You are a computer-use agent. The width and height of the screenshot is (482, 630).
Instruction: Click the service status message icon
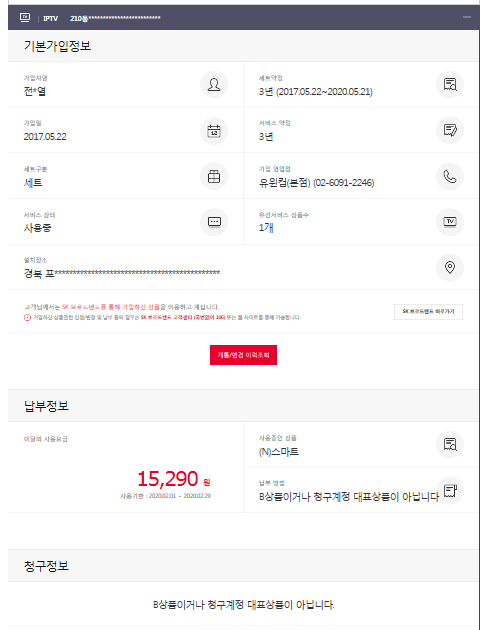click(x=214, y=222)
